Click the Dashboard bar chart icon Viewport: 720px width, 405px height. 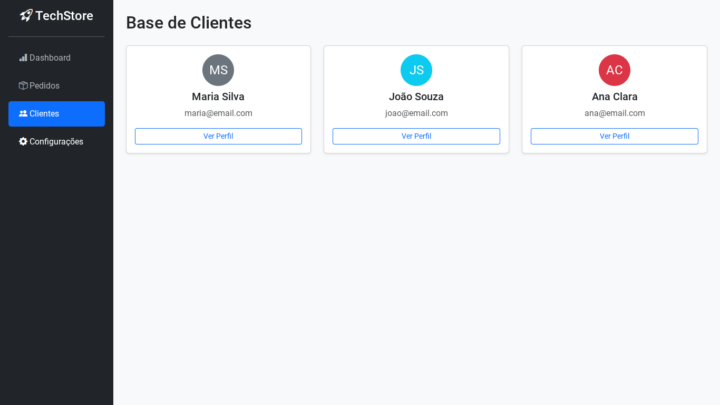coord(23,58)
